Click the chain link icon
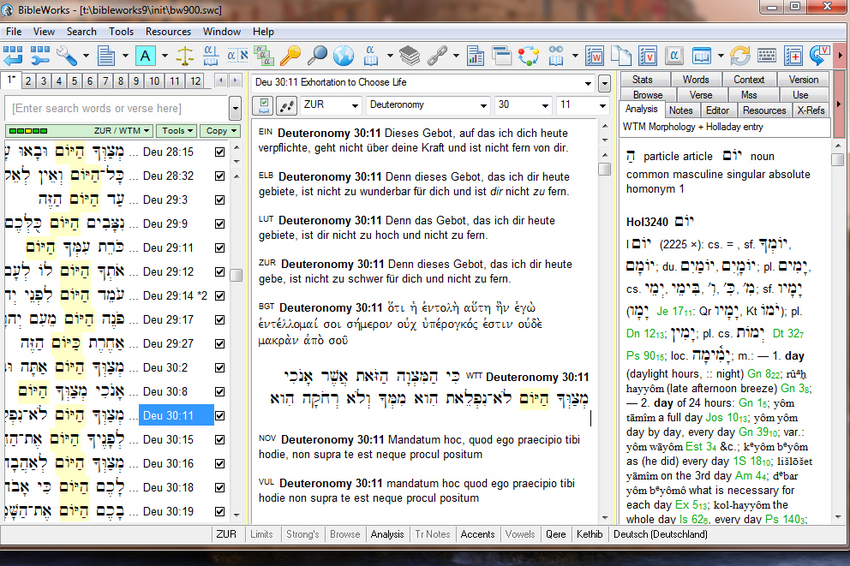 pos(437,55)
